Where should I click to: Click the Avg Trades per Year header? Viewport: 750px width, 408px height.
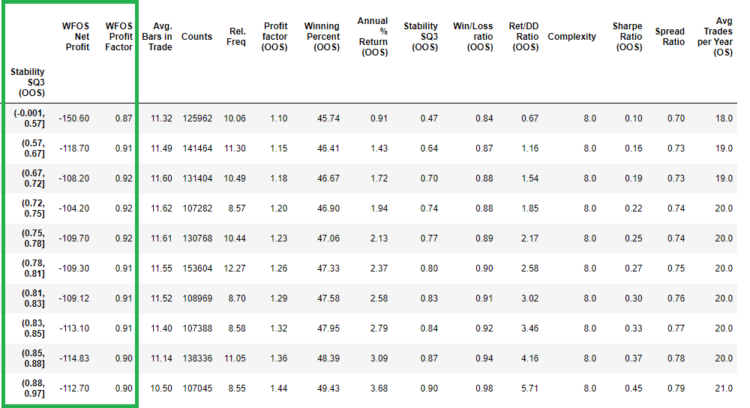click(715, 36)
